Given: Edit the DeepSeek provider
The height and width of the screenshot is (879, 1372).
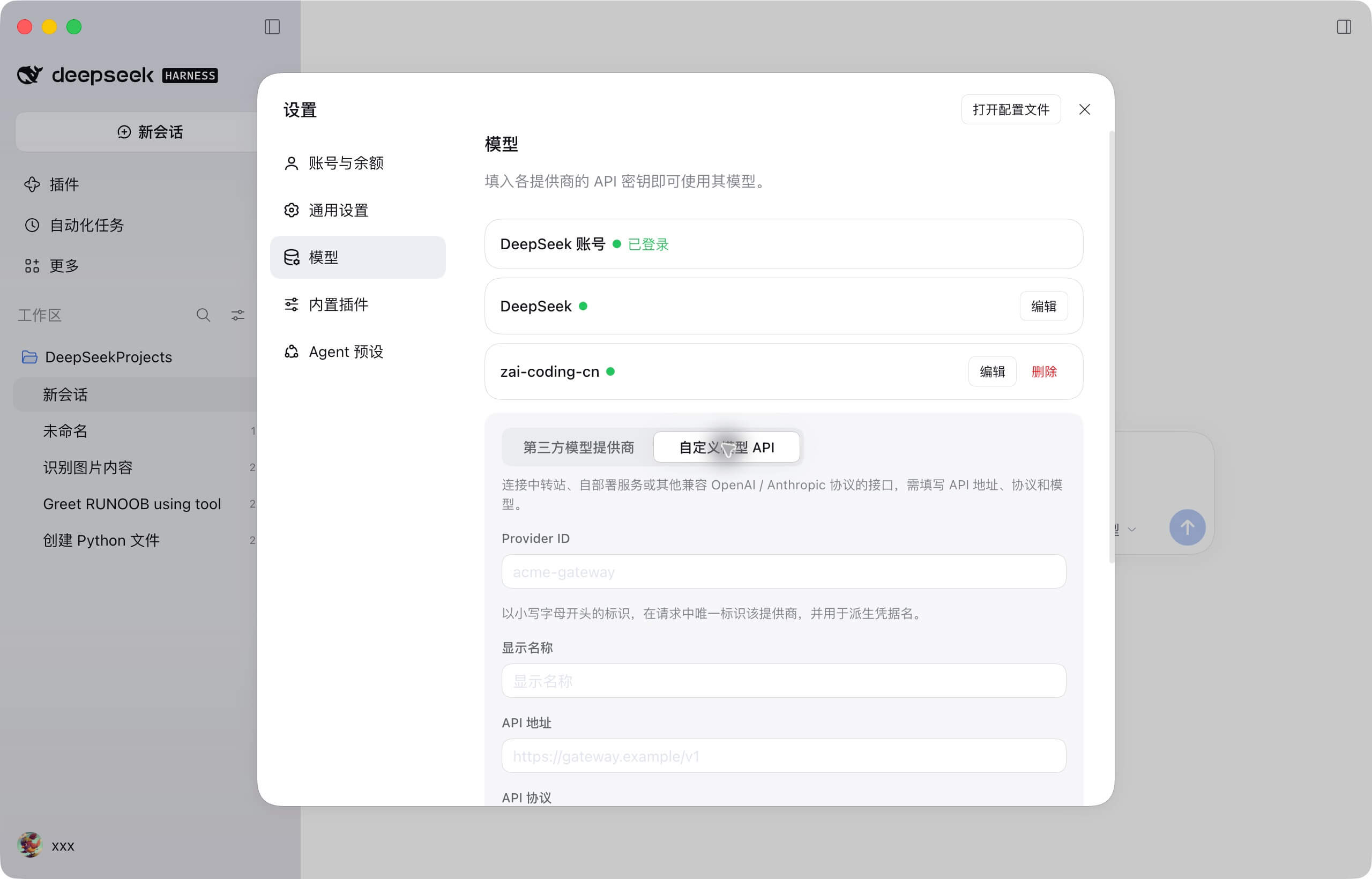Looking at the screenshot, I should 1043,307.
